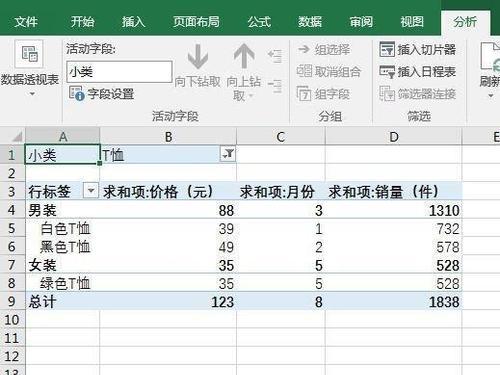500x375 pixels.
Task: Click the 数据透视表 icon
Action: coord(29,54)
